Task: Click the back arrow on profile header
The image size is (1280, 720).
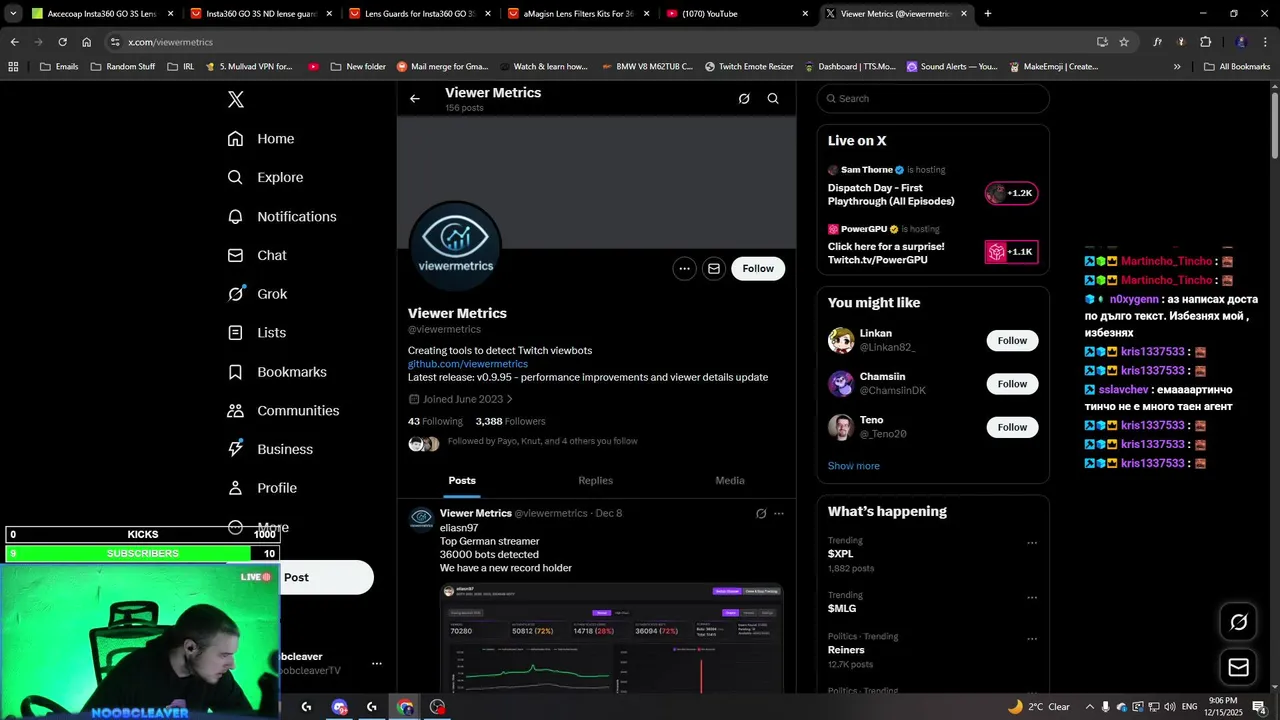Action: [415, 98]
